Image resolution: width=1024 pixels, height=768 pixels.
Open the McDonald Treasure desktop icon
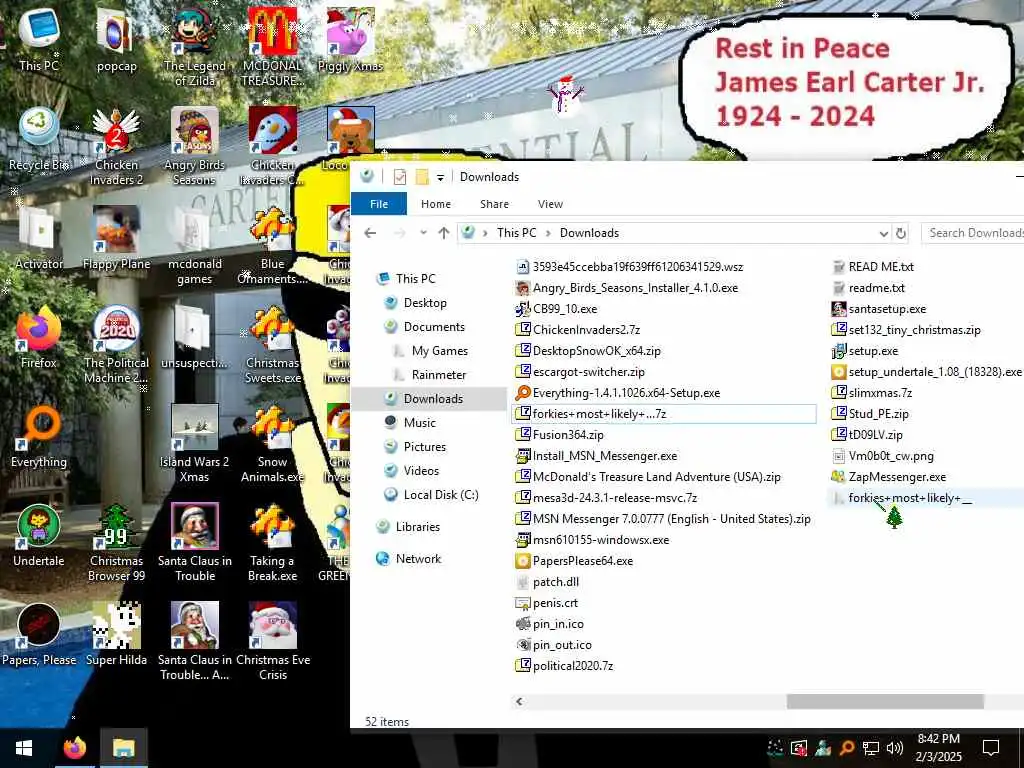(x=273, y=47)
